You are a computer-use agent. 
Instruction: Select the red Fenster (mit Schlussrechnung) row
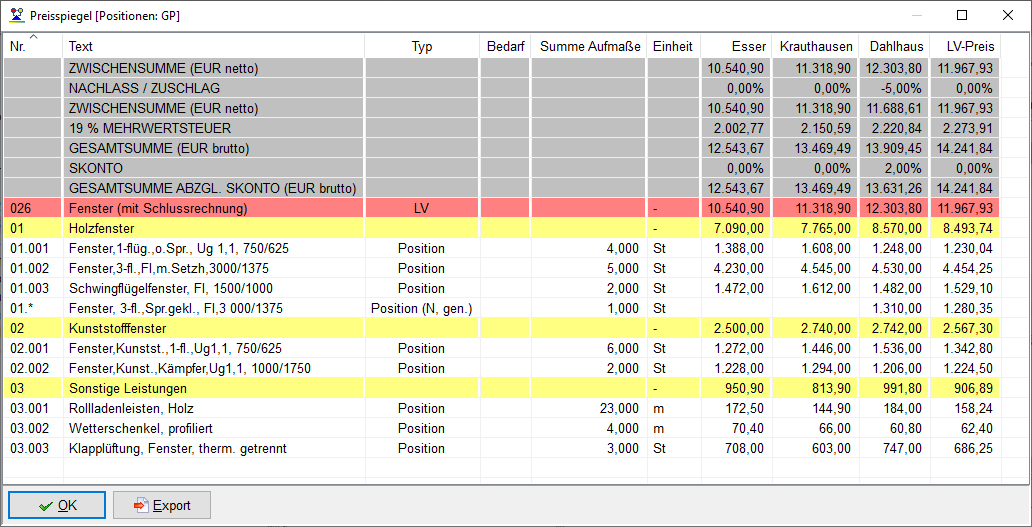[x=213, y=208]
